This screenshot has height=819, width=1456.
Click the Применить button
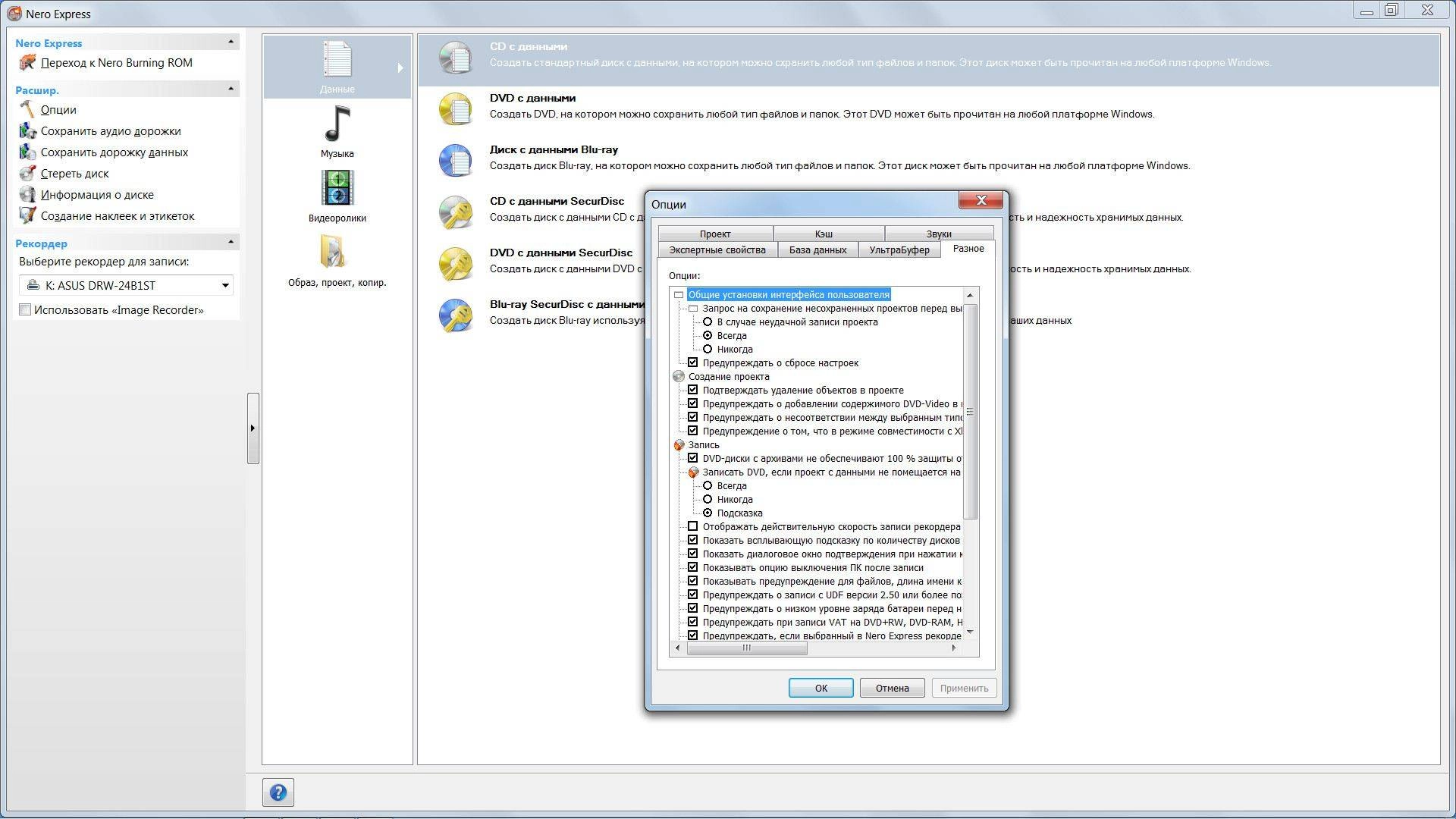[x=964, y=688]
